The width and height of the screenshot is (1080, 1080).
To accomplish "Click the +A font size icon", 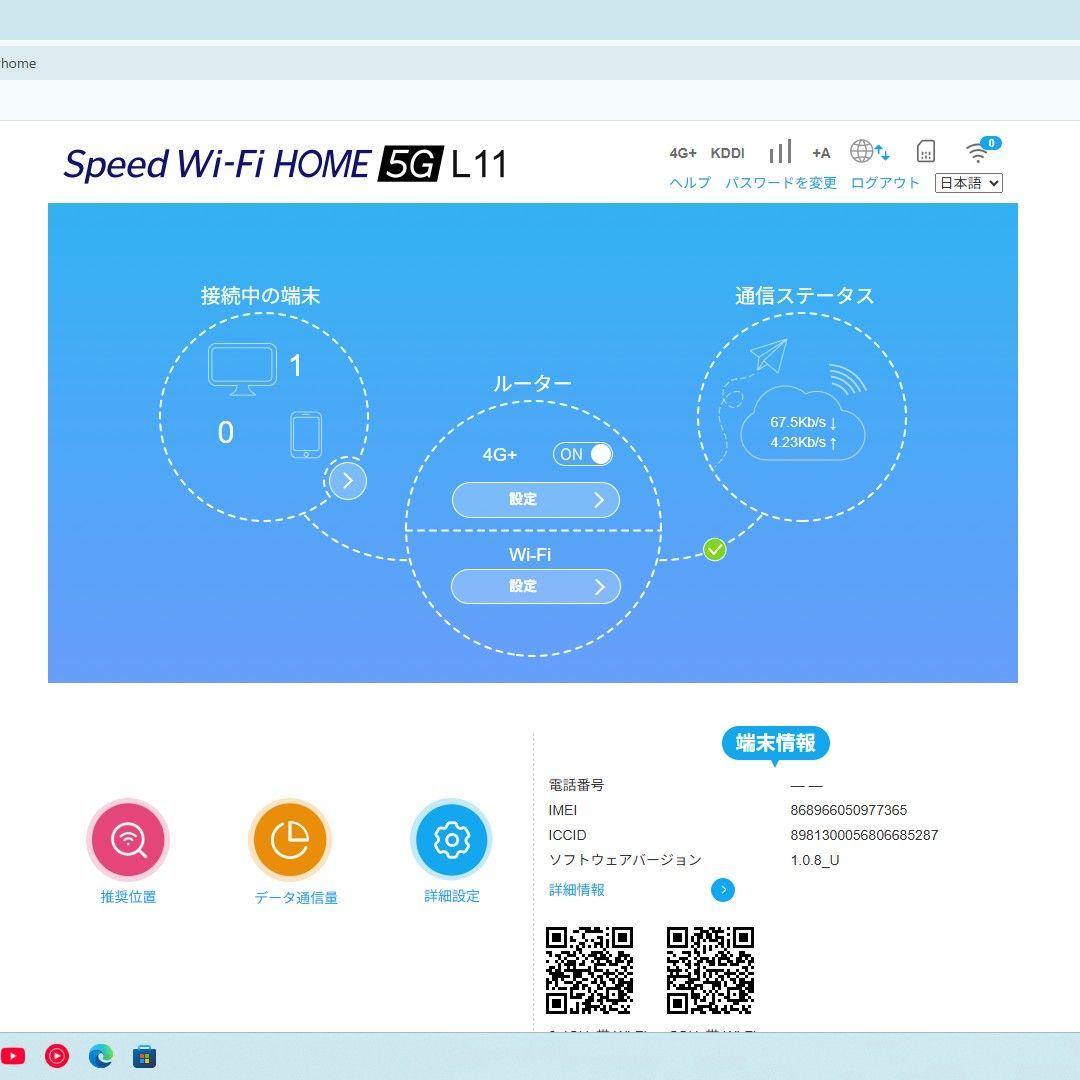I will pyautogui.click(x=821, y=153).
